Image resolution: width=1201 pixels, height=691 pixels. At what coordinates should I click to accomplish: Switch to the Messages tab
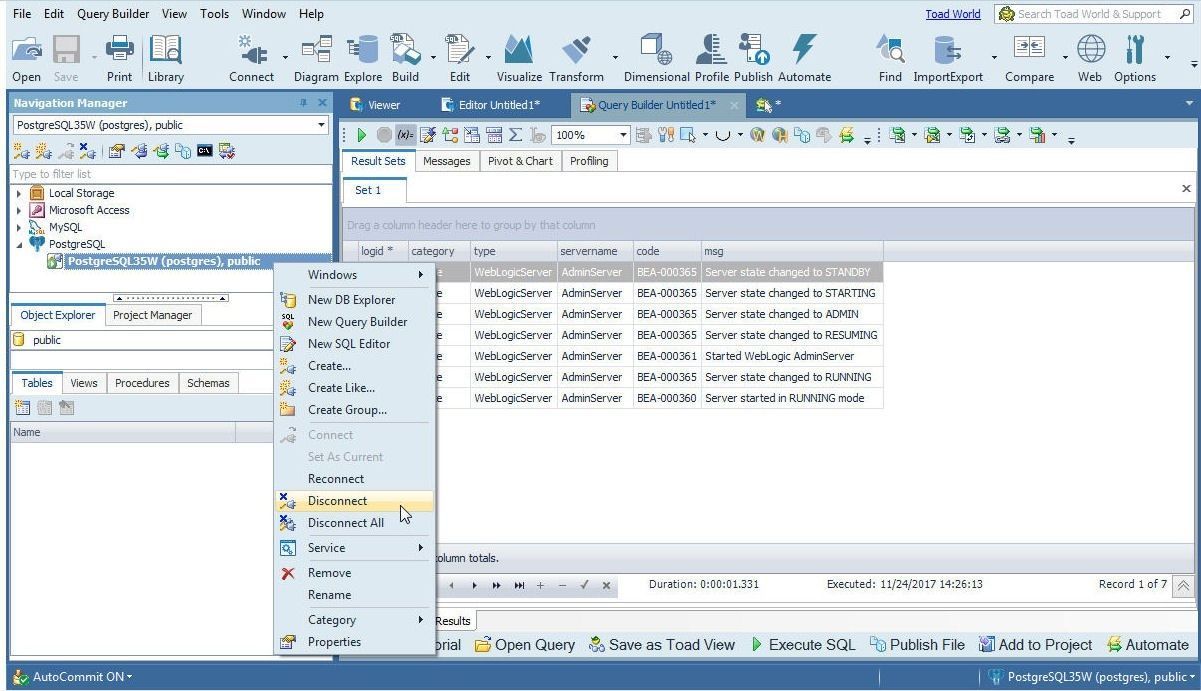(446, 161)
